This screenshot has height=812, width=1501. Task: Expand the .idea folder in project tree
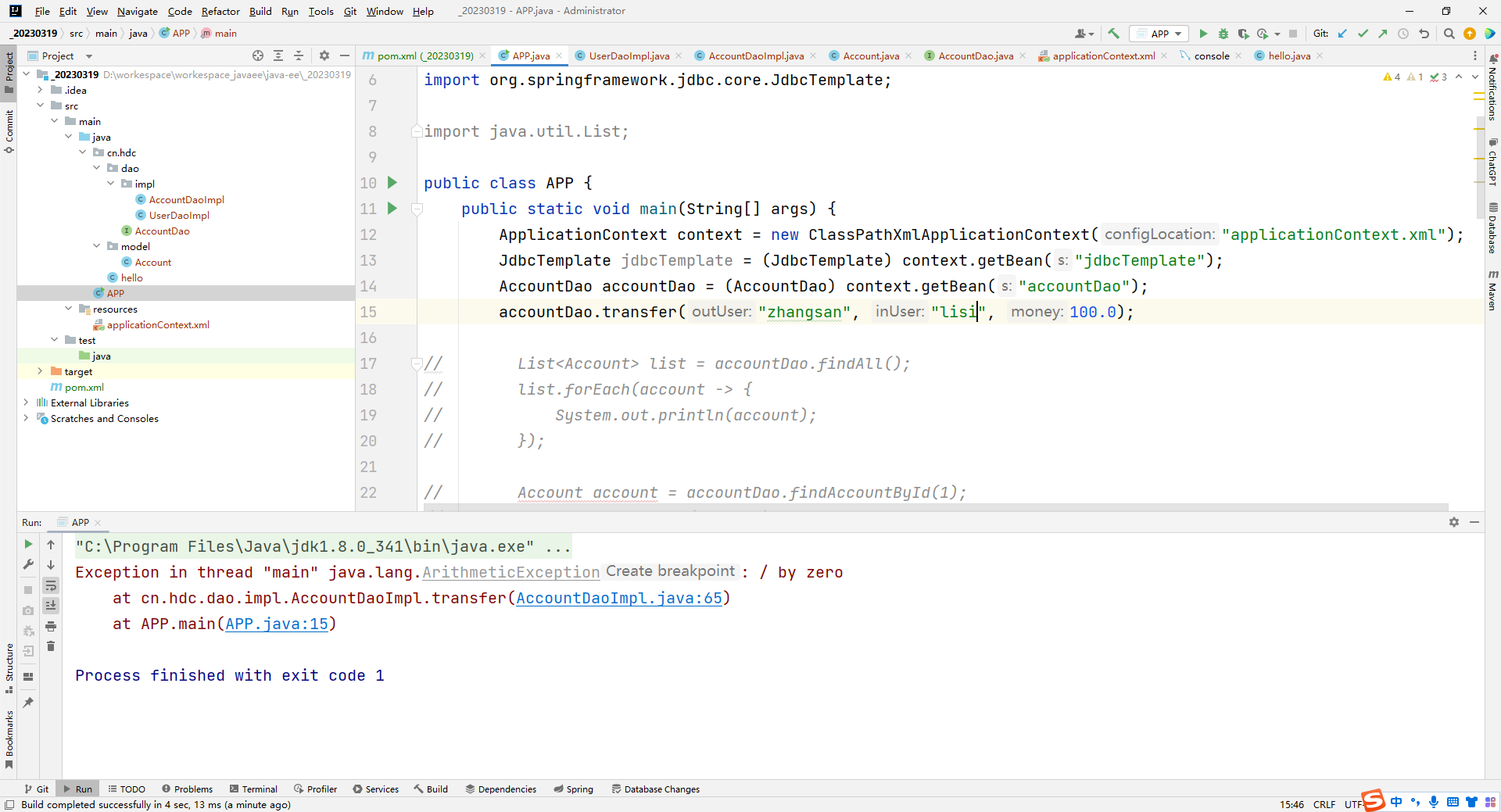(x=40, y=90)
